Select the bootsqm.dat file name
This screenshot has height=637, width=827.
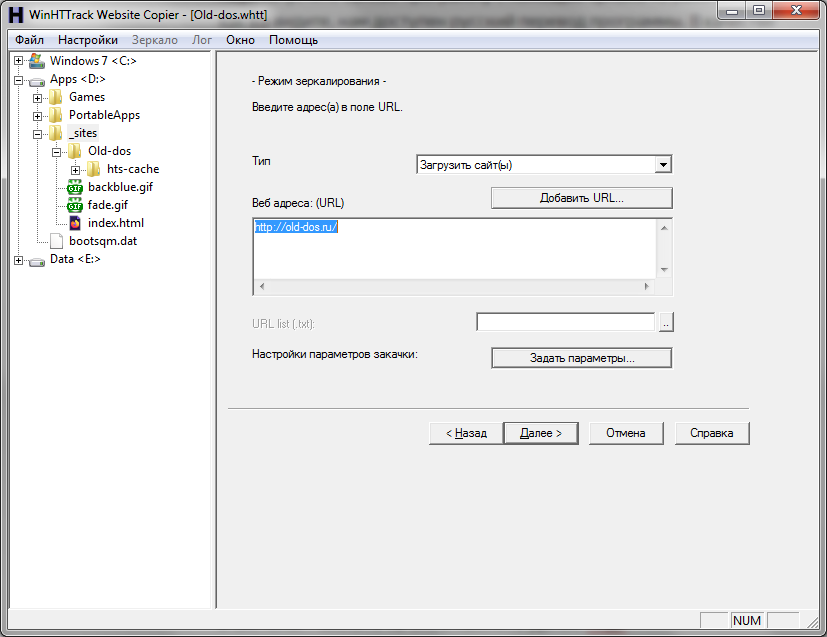[103, 241]
